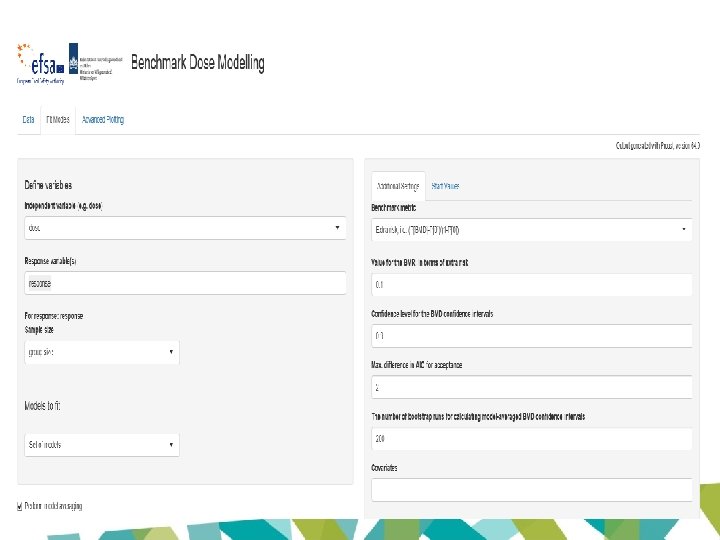This screenshot has height=540, width=720.
Task: Click the BMR value input field
Action: 531,284
